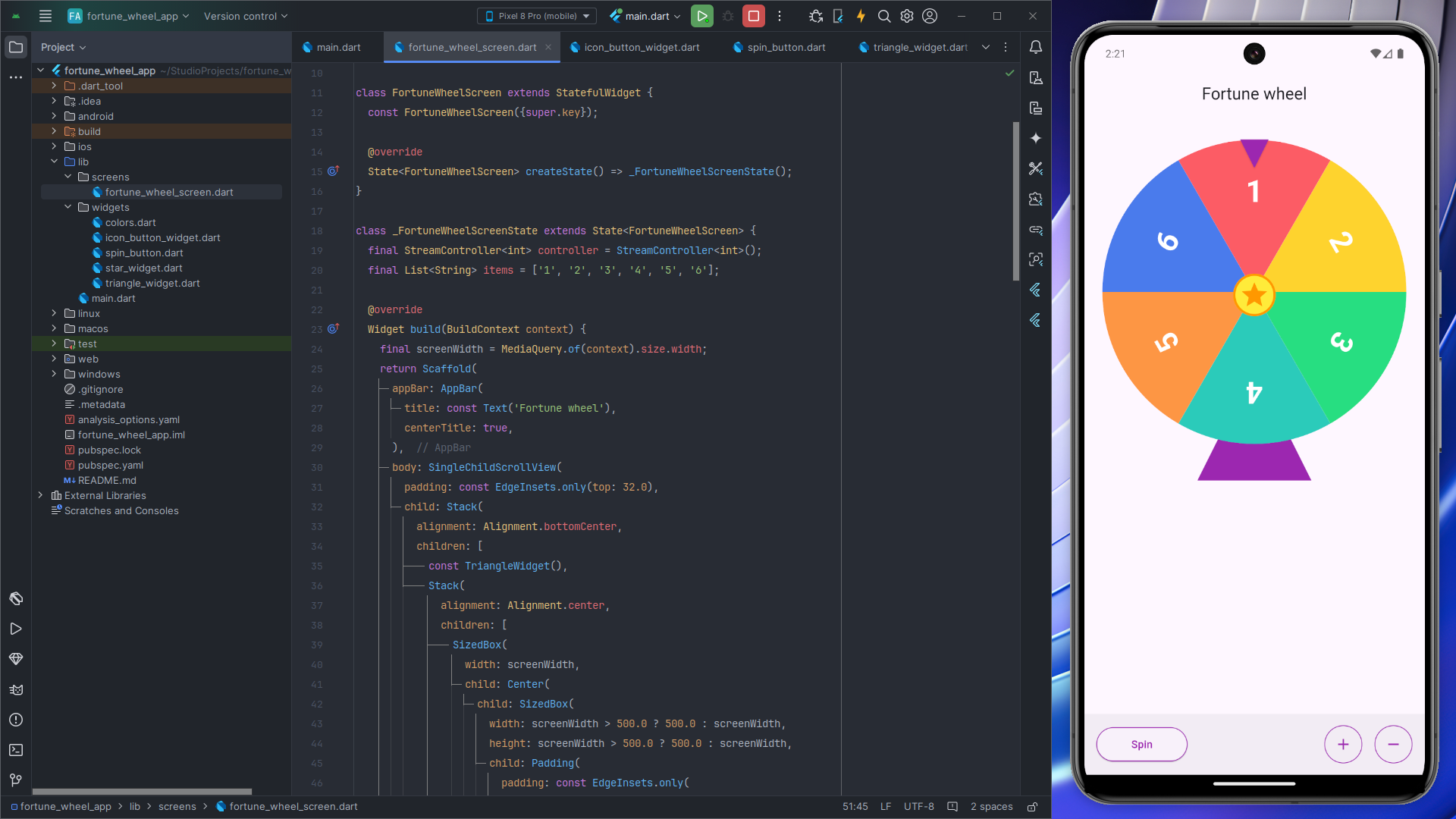Open the main.dart editor tab

click(338, 47)
